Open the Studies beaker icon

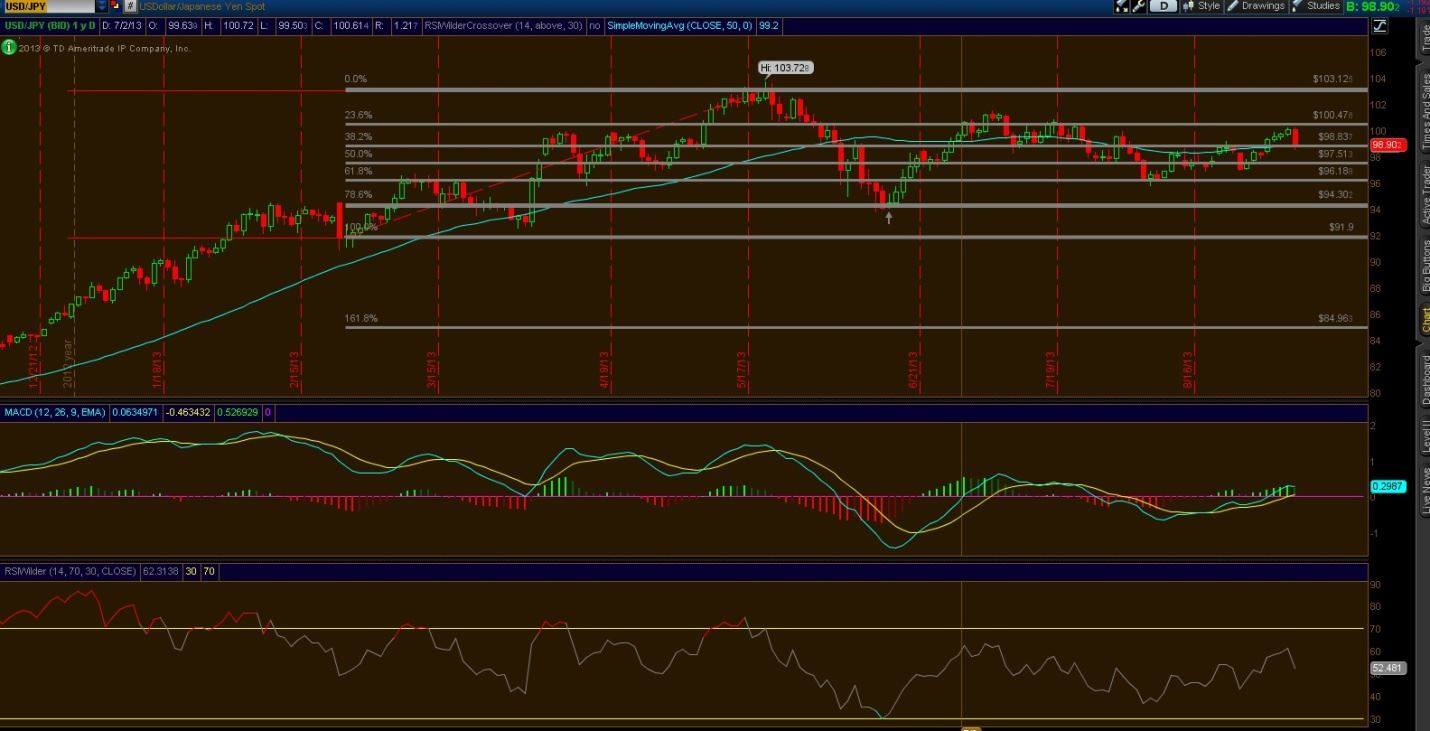pos(1296,6)
